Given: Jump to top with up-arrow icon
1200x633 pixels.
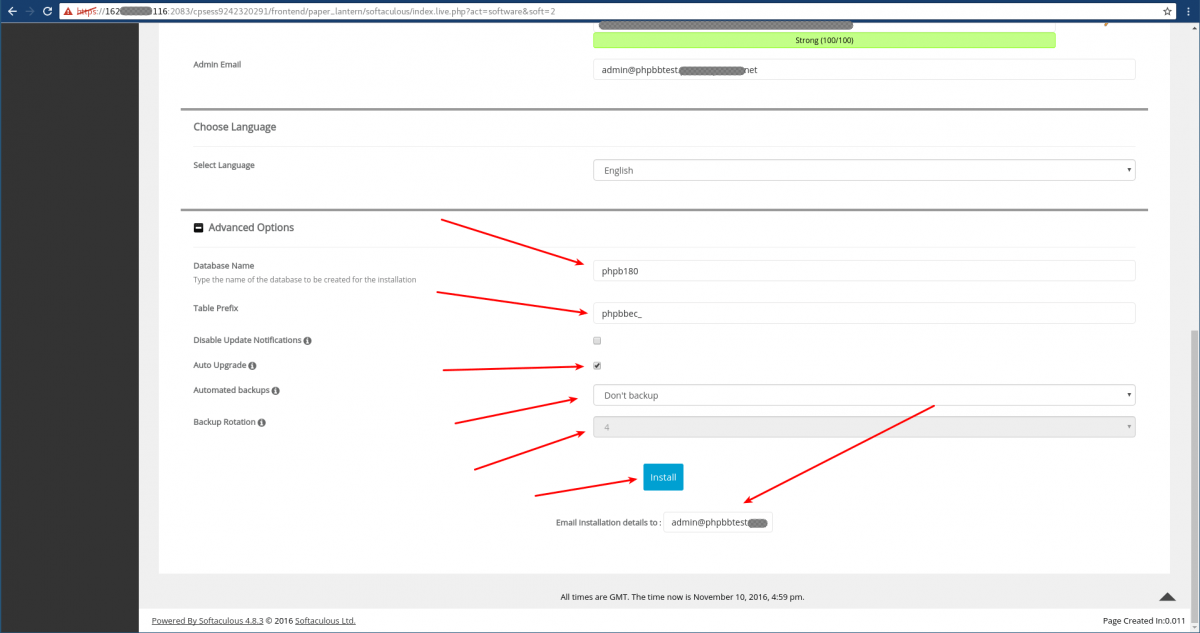Looking at the screenshot, I should (x=1167, y=597).
